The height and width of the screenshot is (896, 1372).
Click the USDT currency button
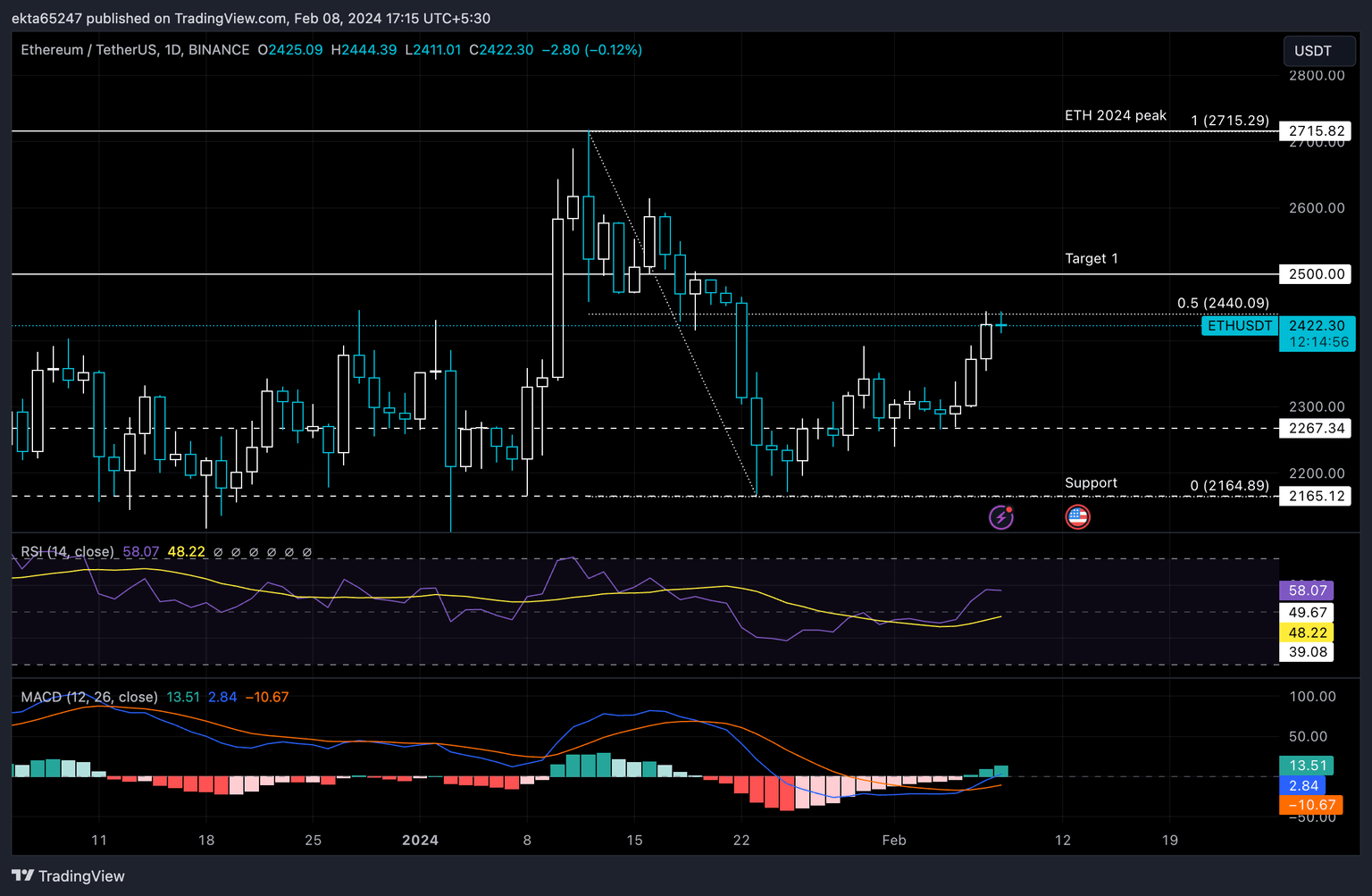1312,51
